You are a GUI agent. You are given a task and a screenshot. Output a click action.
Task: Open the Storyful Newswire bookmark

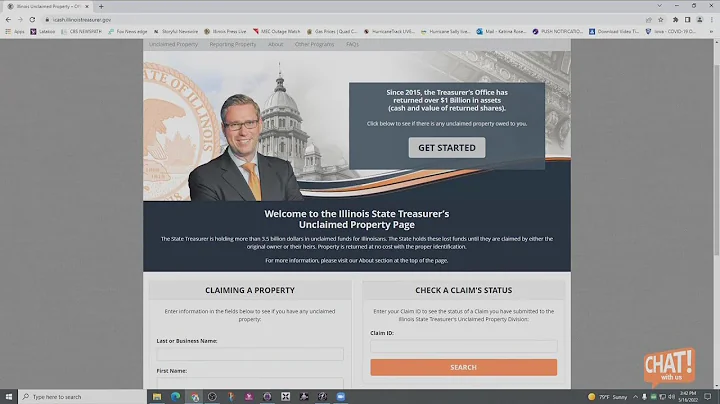point(175,32)
